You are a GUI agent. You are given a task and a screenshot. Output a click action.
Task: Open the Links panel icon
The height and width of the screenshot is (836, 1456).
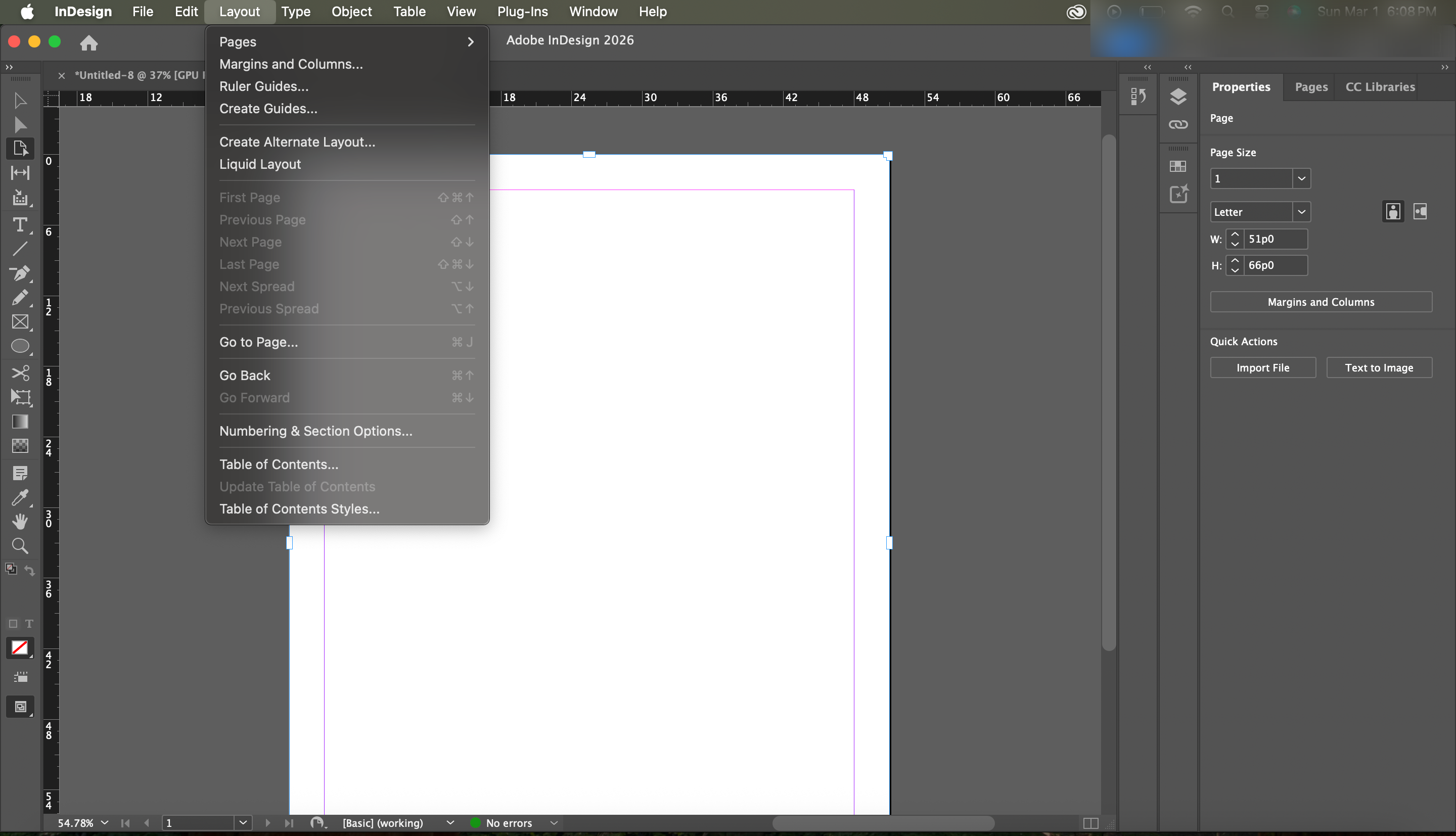(1177, 125)
